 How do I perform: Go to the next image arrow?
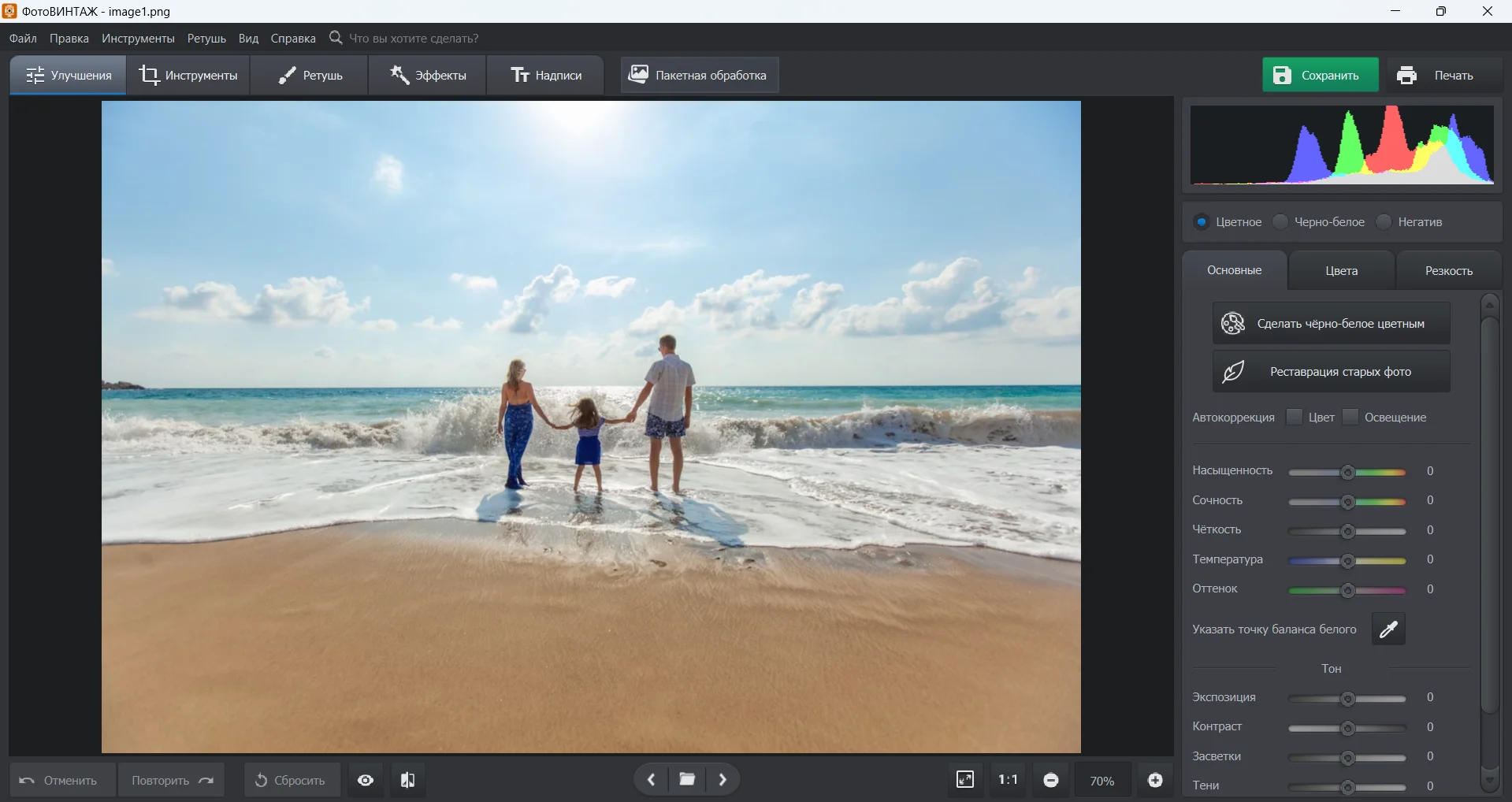pos(723,780)
